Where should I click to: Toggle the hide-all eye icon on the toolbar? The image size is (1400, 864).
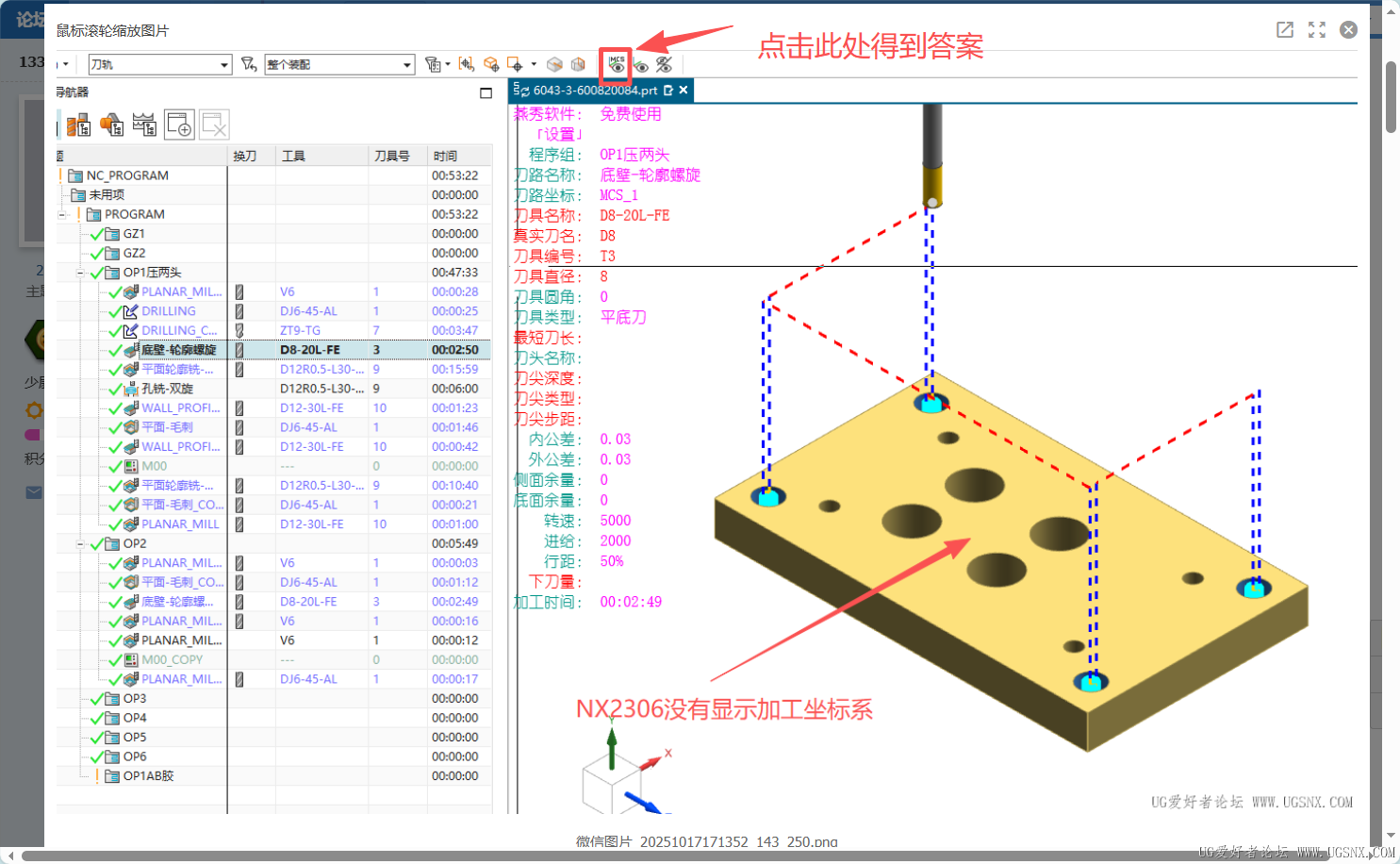[666, 66]
